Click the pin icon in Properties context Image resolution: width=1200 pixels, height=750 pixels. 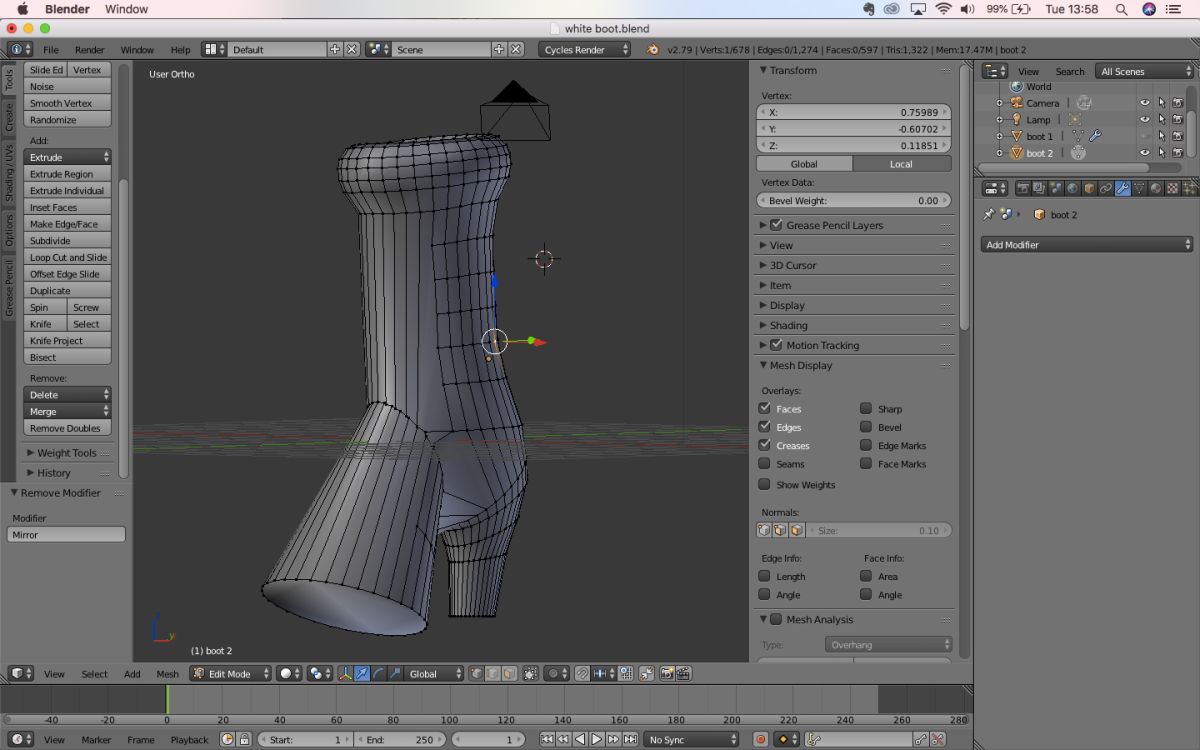pyautogui.click(x=989, y=214)
